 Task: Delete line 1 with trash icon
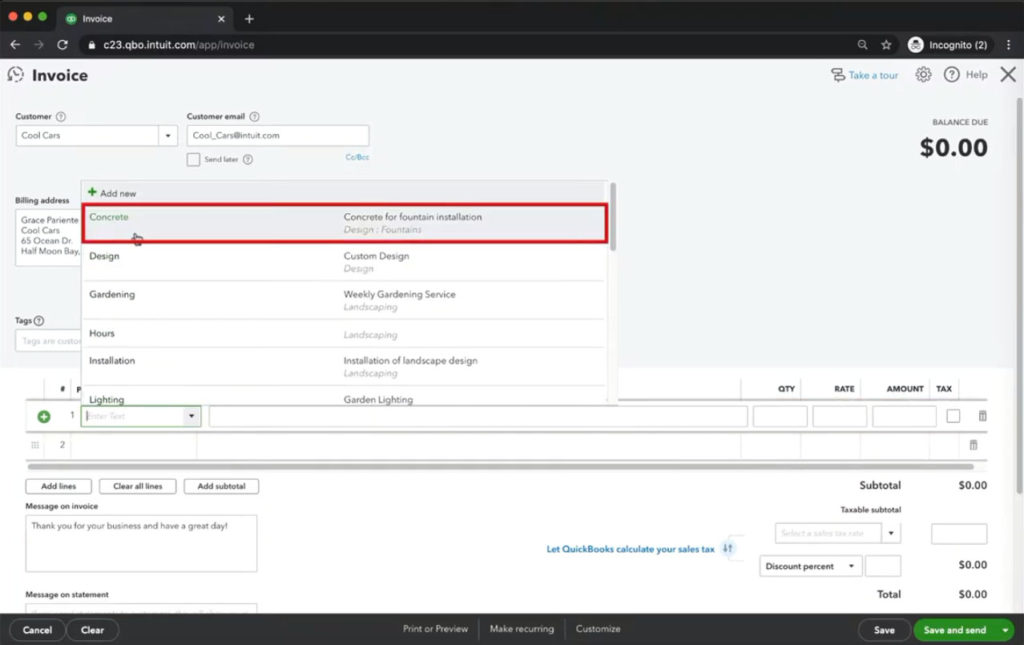[982, 416]
